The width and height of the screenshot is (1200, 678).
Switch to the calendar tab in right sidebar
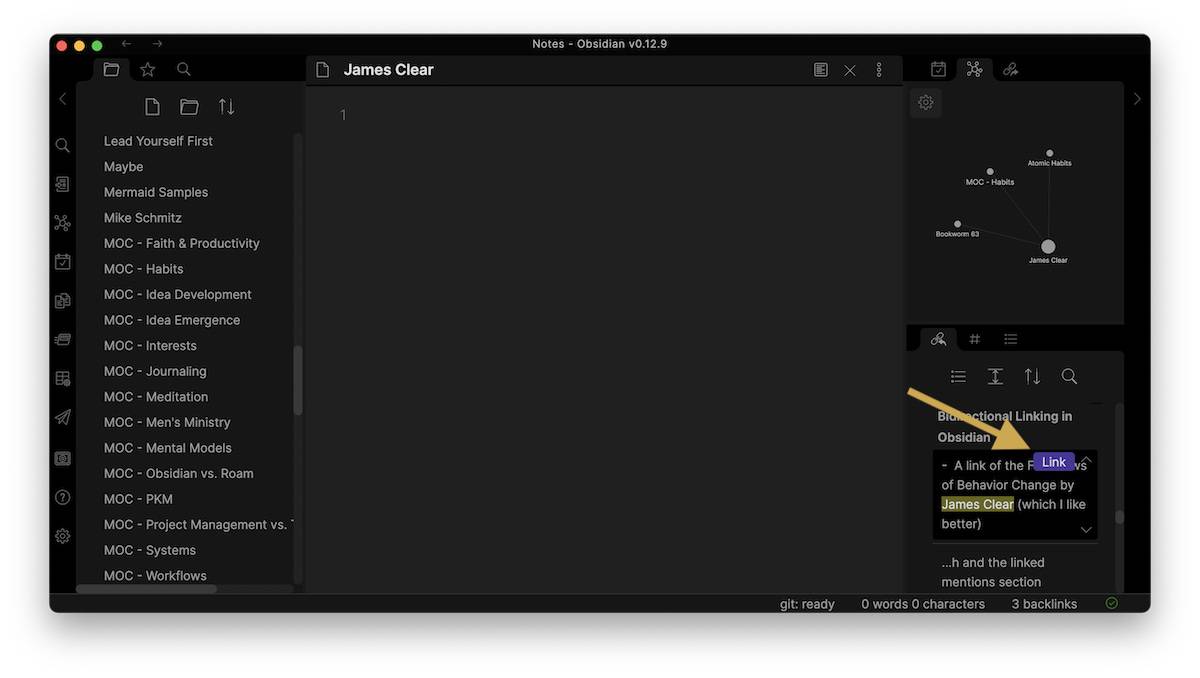point(938,69)
